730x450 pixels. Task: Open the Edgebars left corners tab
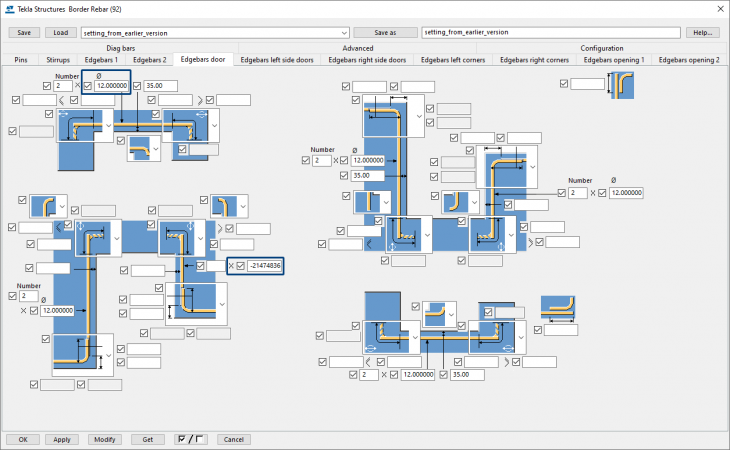[453, 60]
